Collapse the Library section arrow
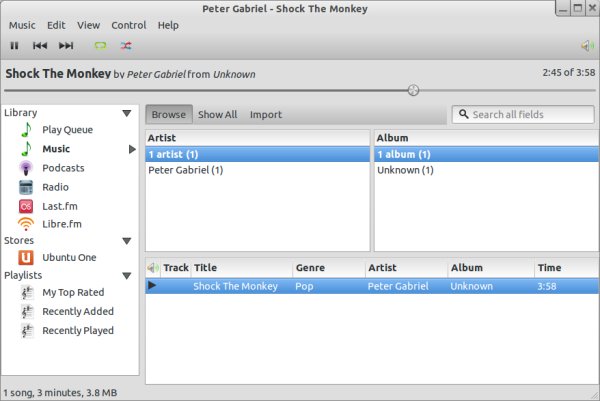The height and width of the screenshot is (401, 600). point(127,113)
